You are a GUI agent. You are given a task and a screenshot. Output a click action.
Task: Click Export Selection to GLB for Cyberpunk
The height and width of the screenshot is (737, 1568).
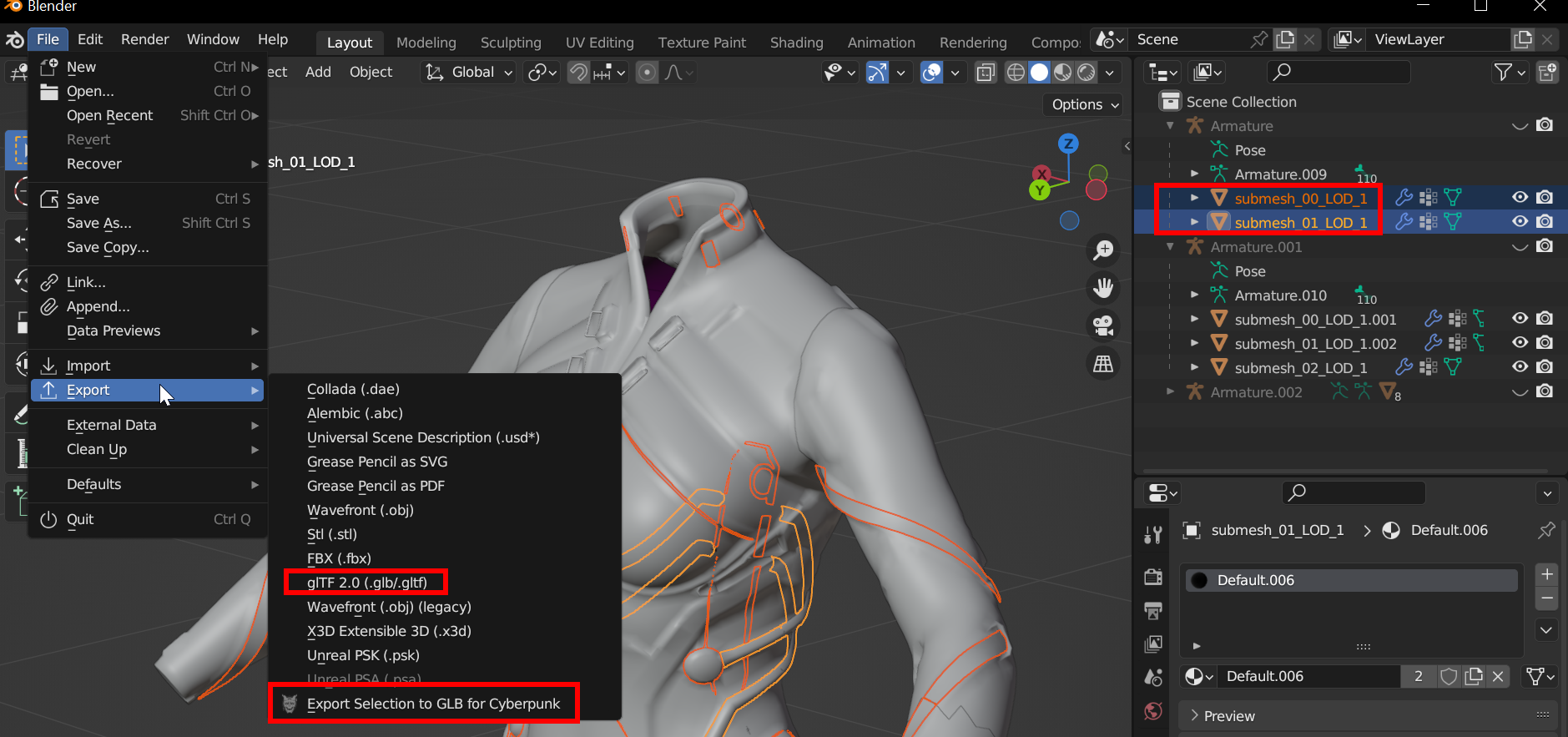[x=433, y=704]
